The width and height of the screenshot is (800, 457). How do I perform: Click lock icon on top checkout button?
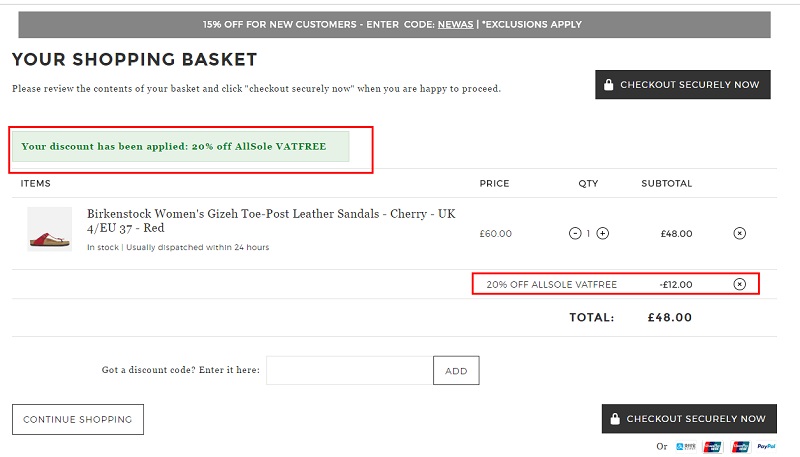[608, 84]
